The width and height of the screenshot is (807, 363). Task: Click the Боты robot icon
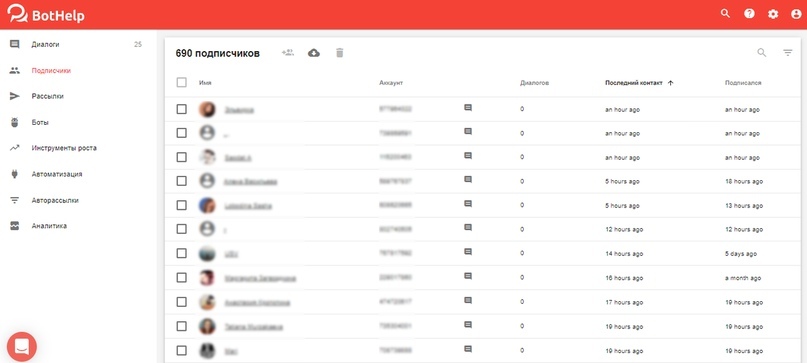[x=14, y=123]
